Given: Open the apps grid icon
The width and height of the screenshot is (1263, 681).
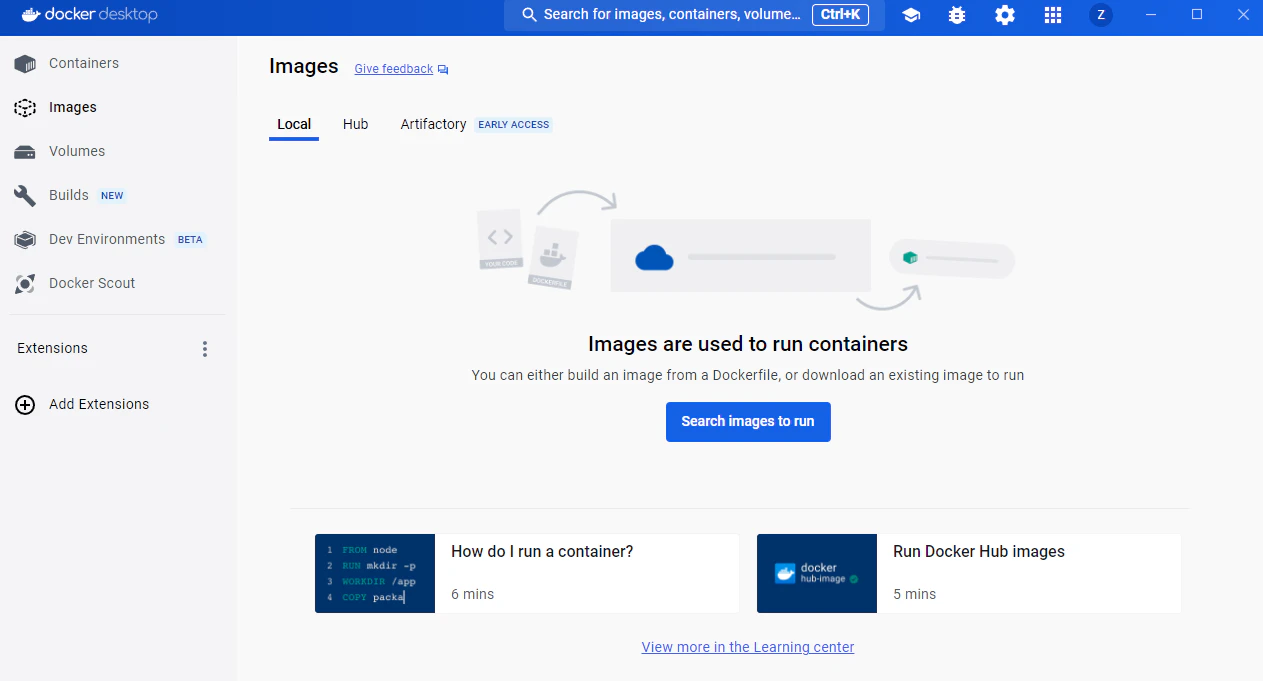Looking at the screenshot, I should pos(1052,15).
